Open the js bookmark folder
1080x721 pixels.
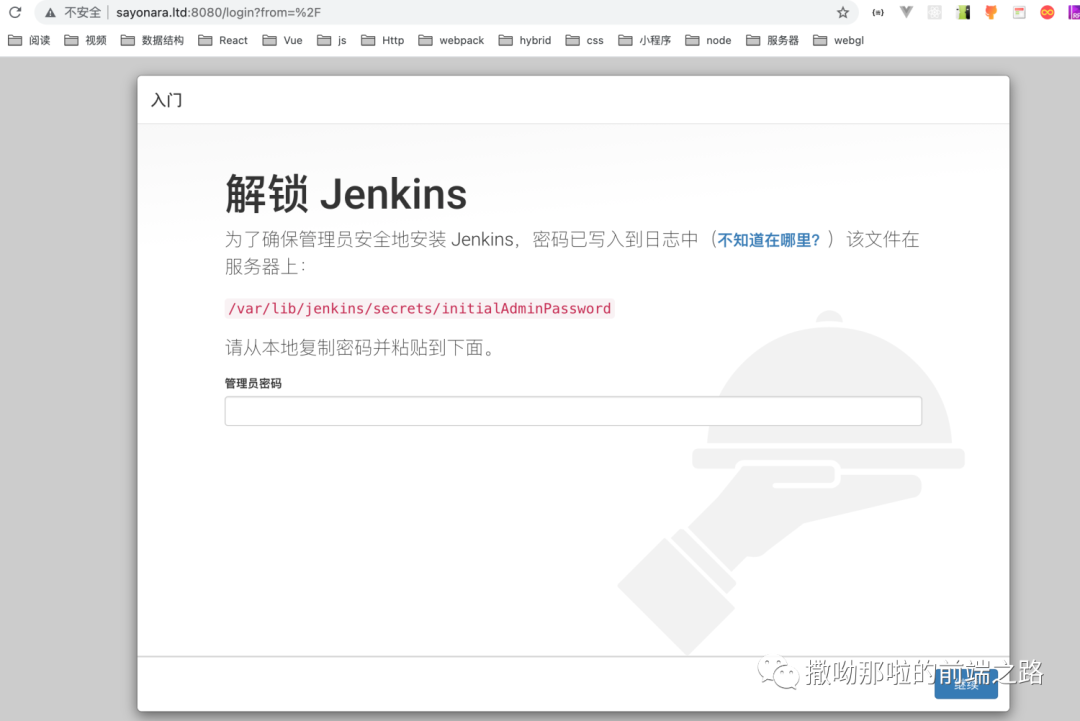pyautogui.click(x=331, y=41)
